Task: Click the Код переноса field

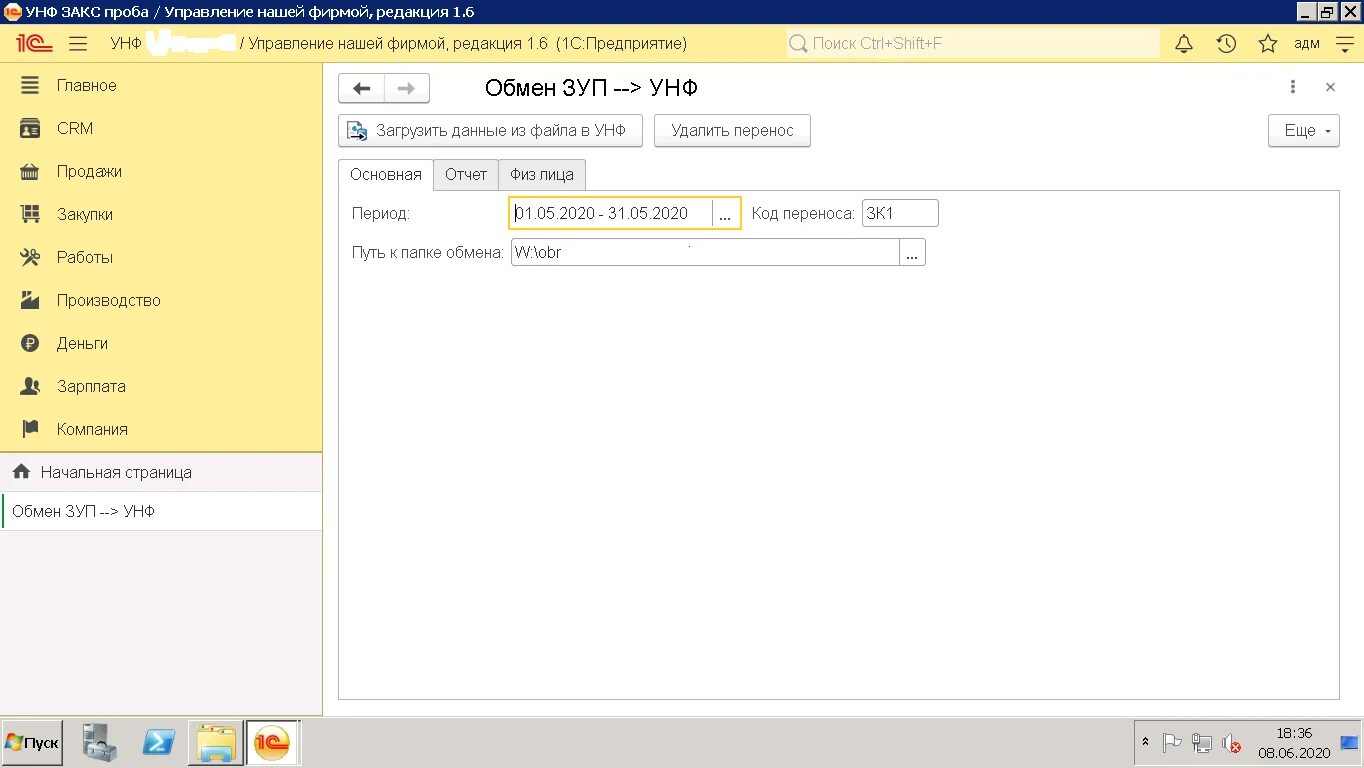Action: point(900,213)
